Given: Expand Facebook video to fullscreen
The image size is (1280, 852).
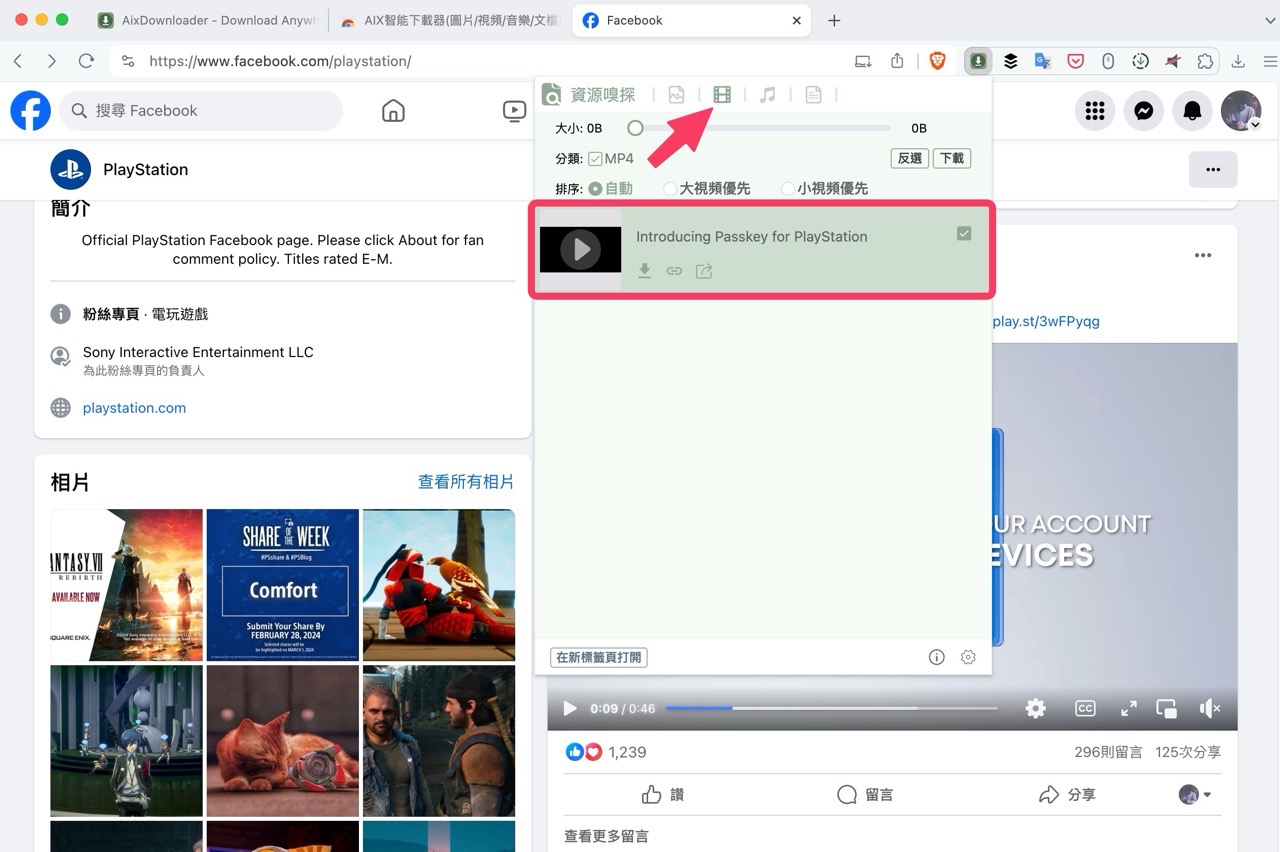Looking at the screenshot, I should (1129, 708).
